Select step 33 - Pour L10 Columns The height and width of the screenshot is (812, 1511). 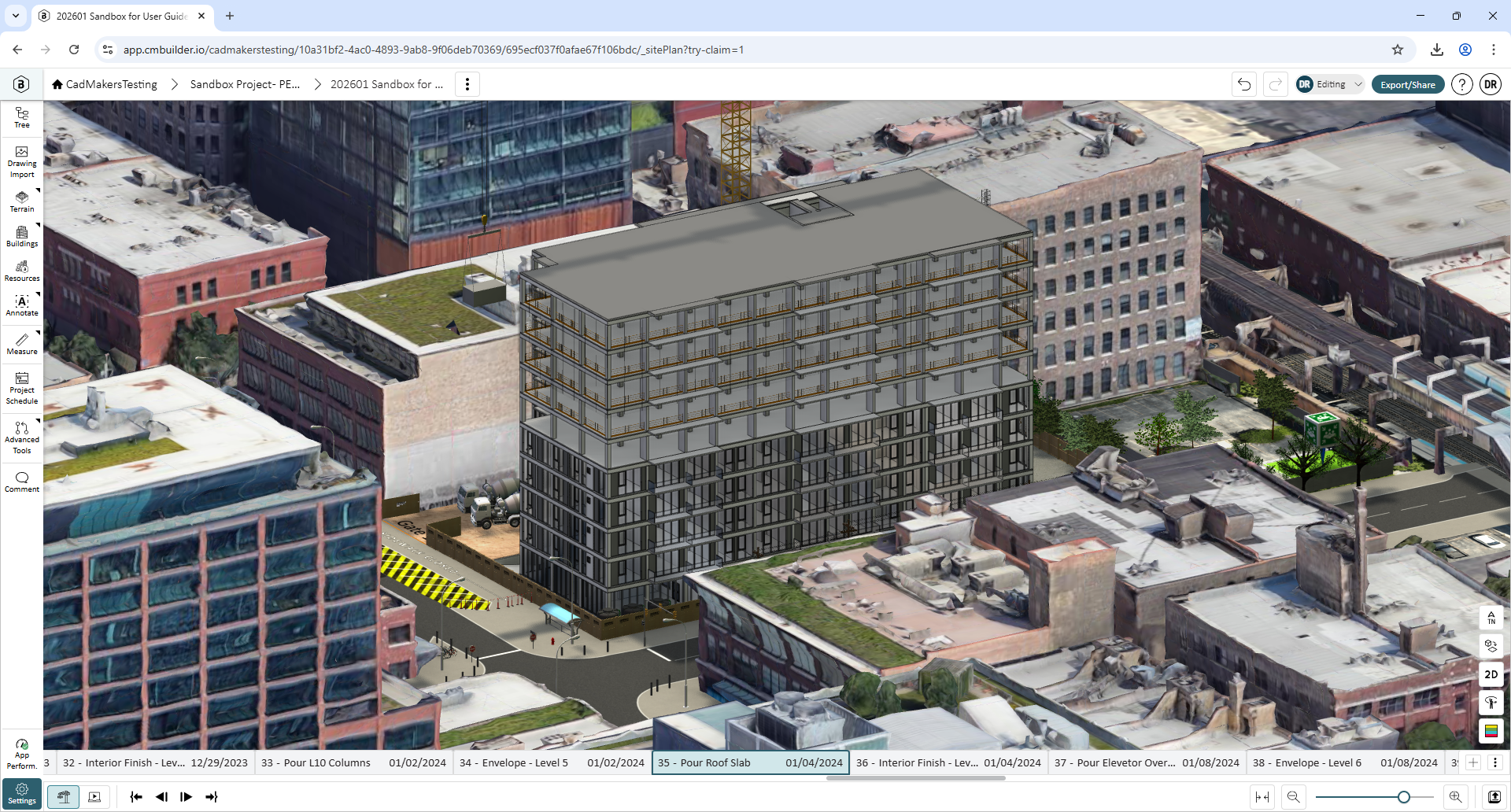[353, 762]
